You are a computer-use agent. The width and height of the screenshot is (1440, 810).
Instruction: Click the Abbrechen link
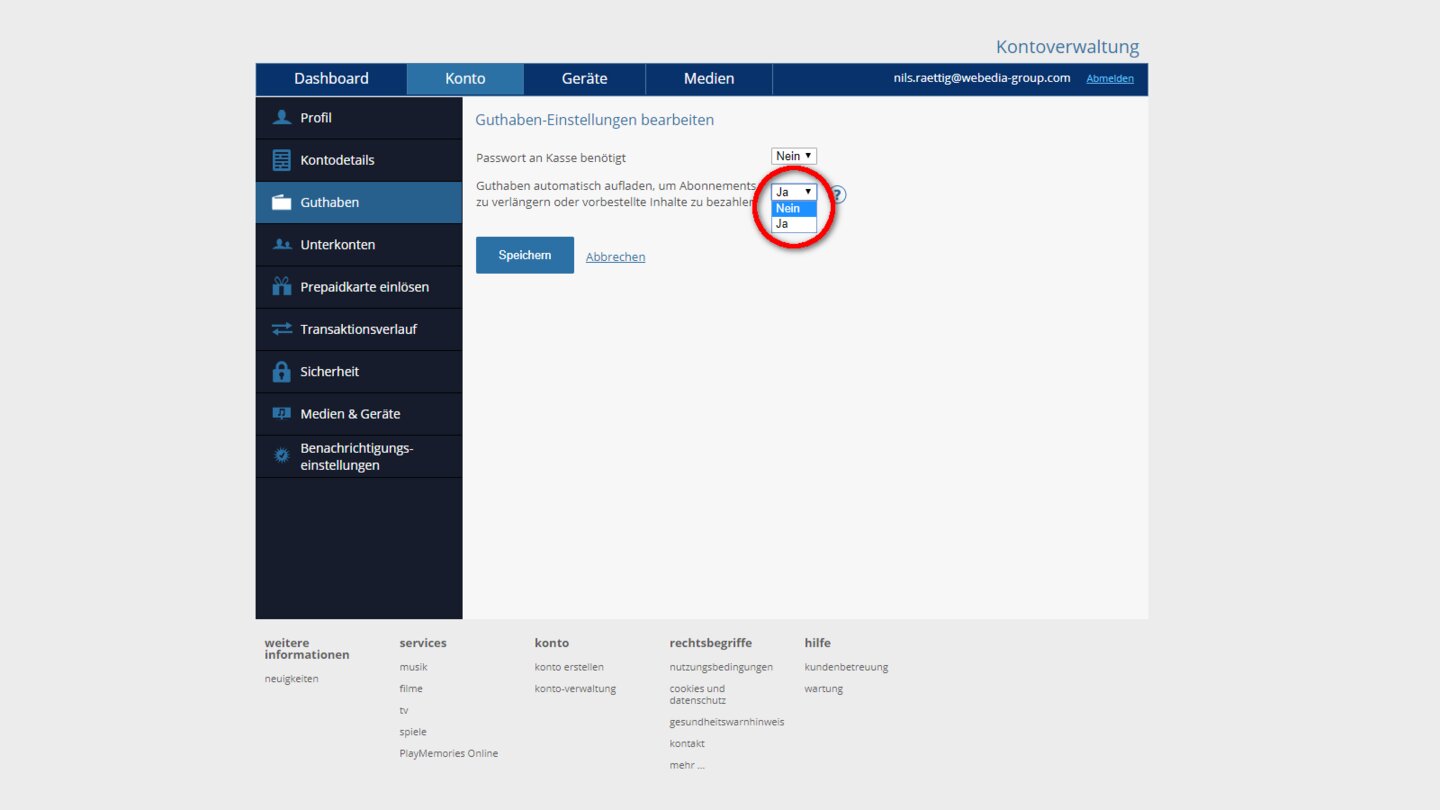[615, 257]
